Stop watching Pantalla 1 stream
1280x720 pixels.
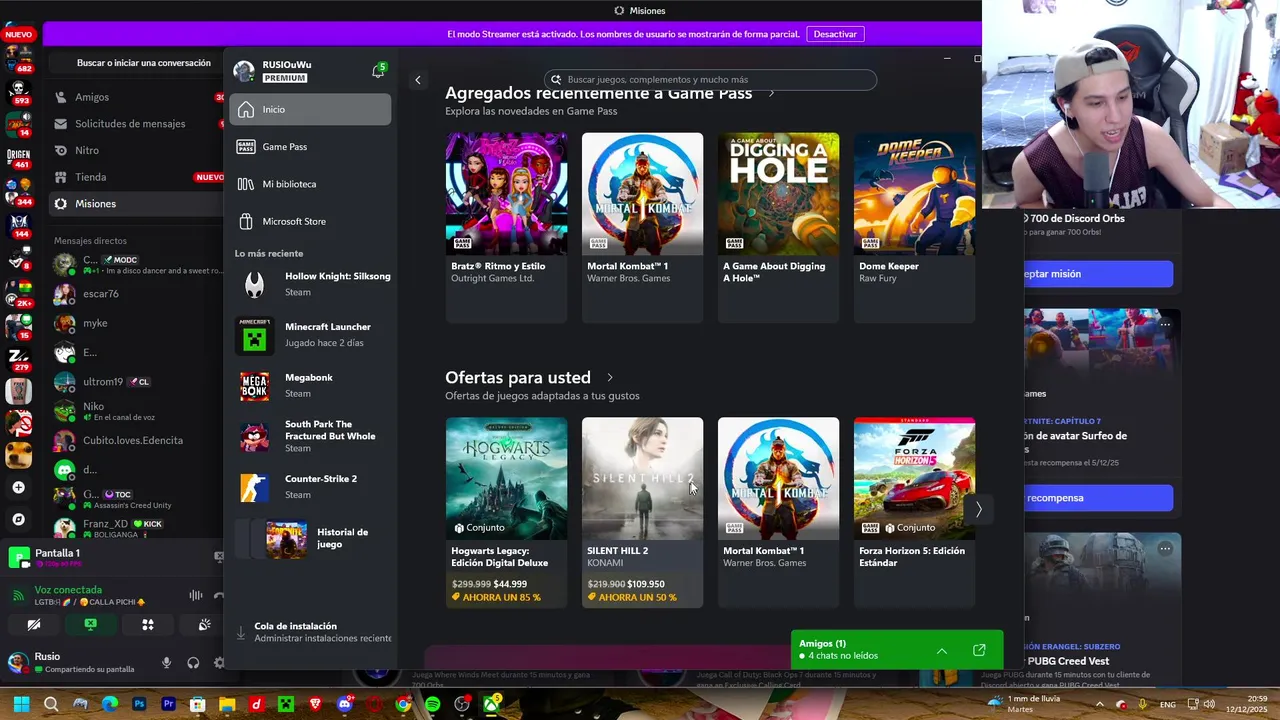pos(219,556)
